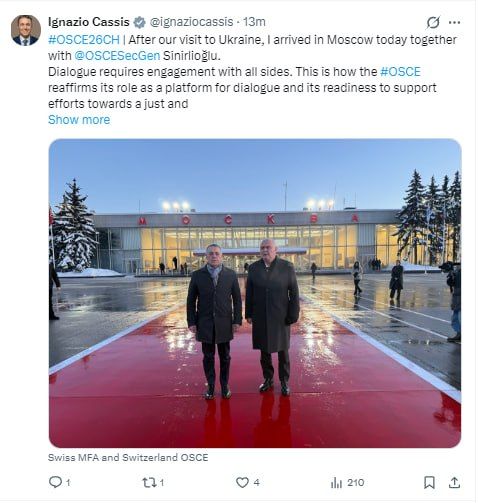
Task: Expand post with Show more
Action: click(x=79, y=120)
